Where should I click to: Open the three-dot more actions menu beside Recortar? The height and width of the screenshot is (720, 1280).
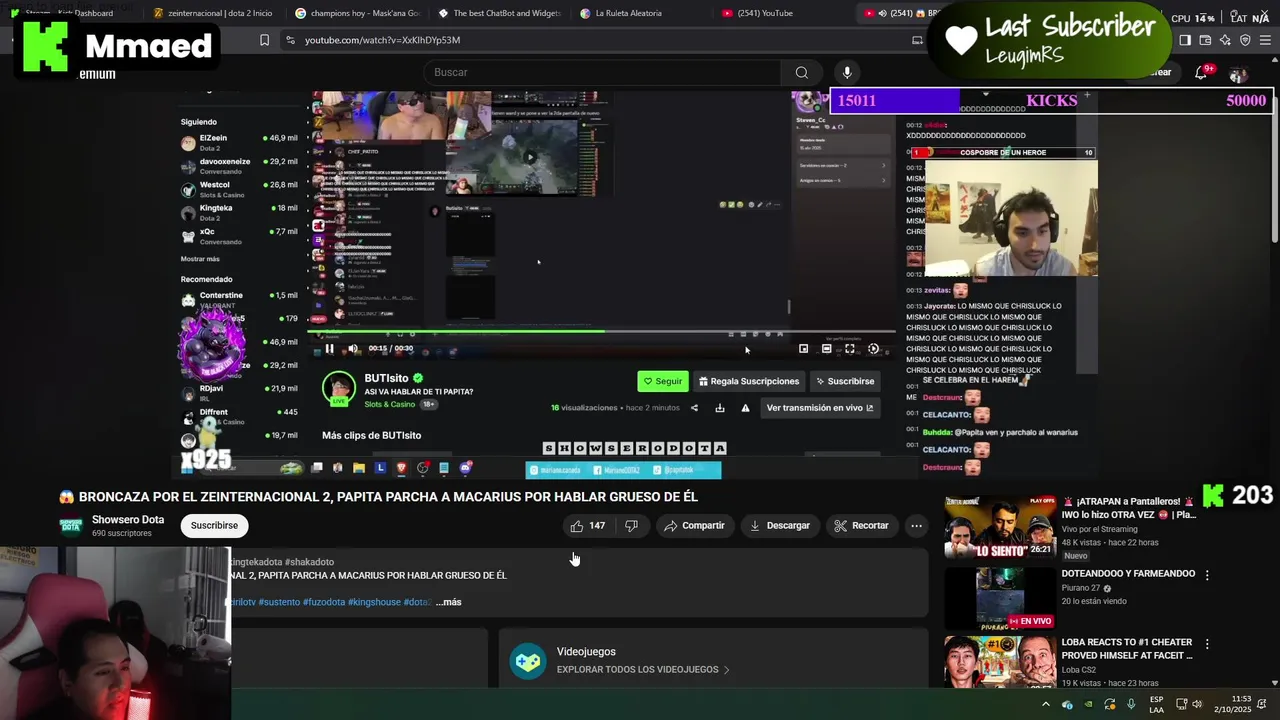916,525
